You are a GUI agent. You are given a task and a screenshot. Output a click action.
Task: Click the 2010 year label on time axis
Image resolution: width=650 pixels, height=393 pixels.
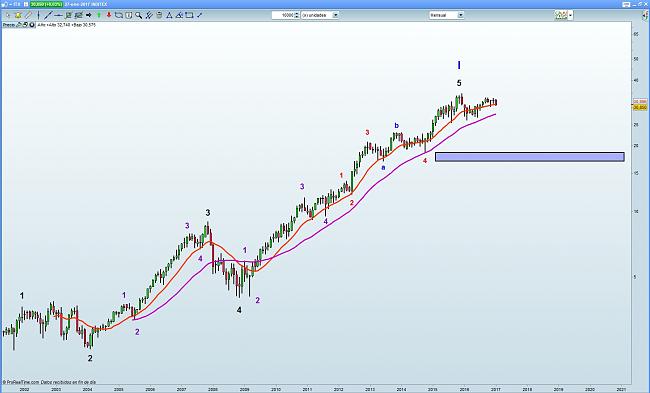(276, 390)
